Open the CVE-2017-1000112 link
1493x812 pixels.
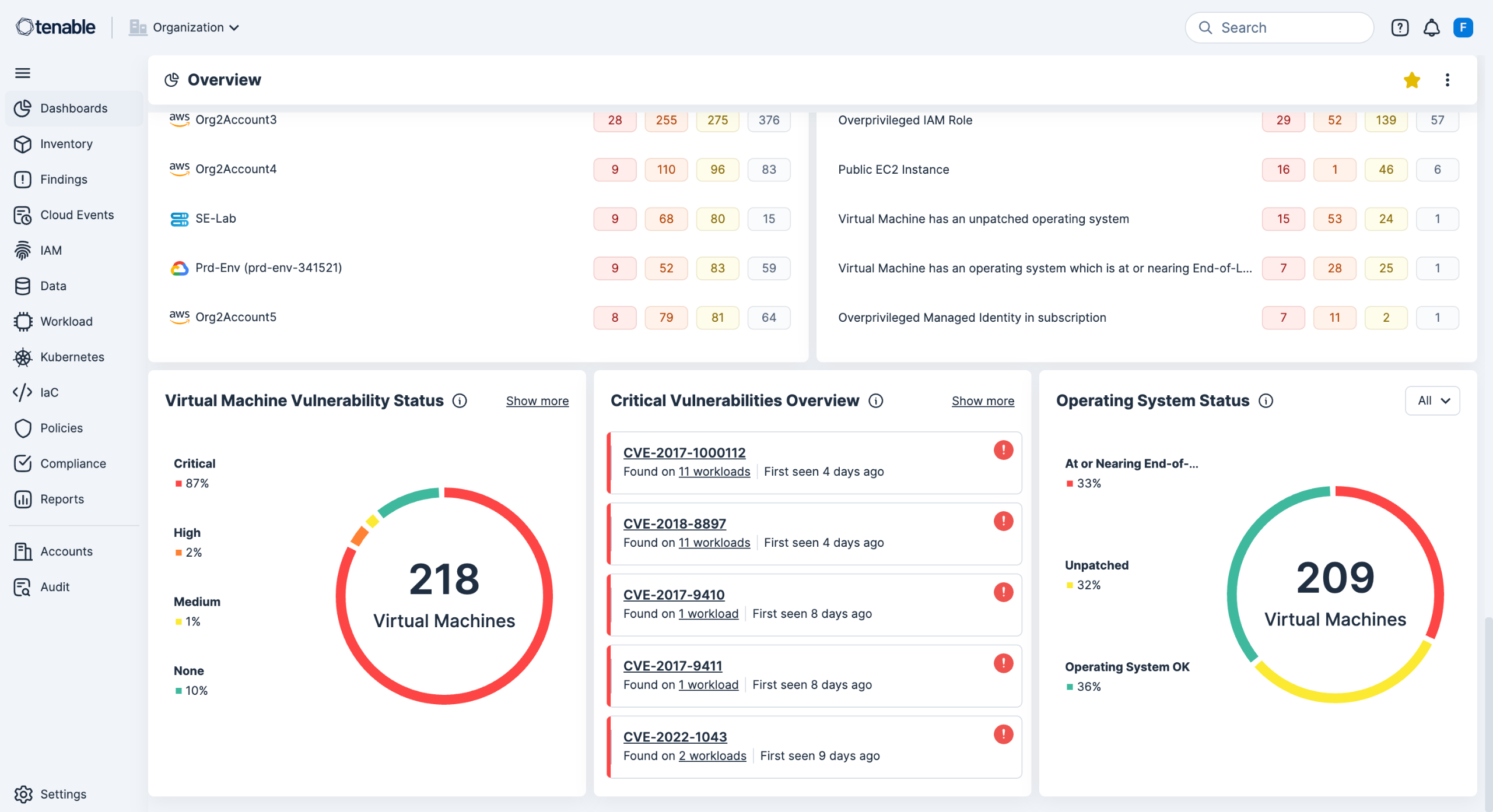coord(684,452)
